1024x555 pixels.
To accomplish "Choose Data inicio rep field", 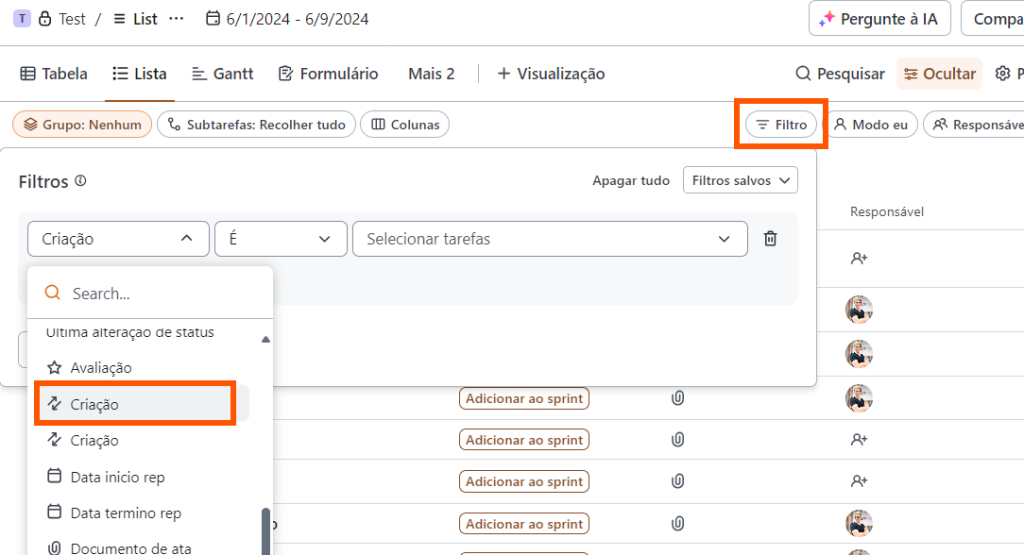I will [117, 477].
